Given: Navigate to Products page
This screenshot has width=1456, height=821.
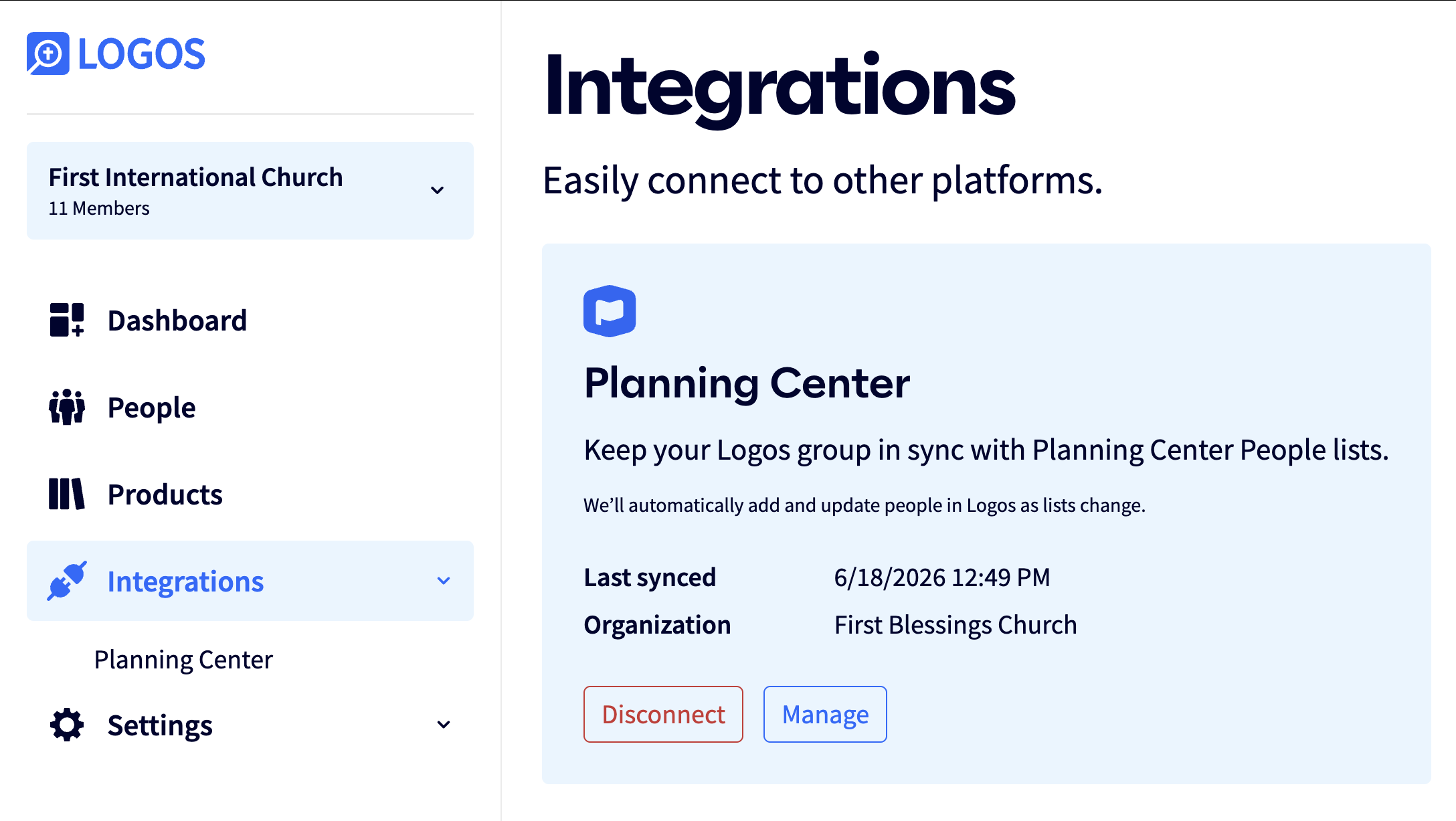Looking at the screenshot, I should [x=250, y=494].
